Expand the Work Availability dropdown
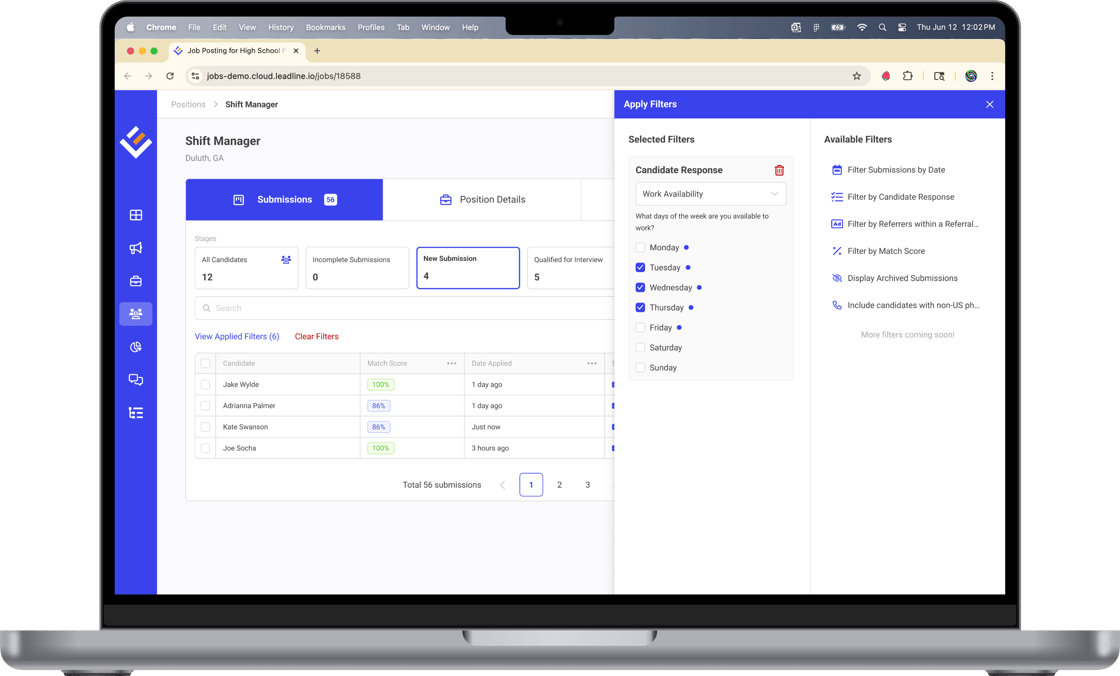Image resolution: width=1120 pixels, height=676 pixels. point(710,194)
